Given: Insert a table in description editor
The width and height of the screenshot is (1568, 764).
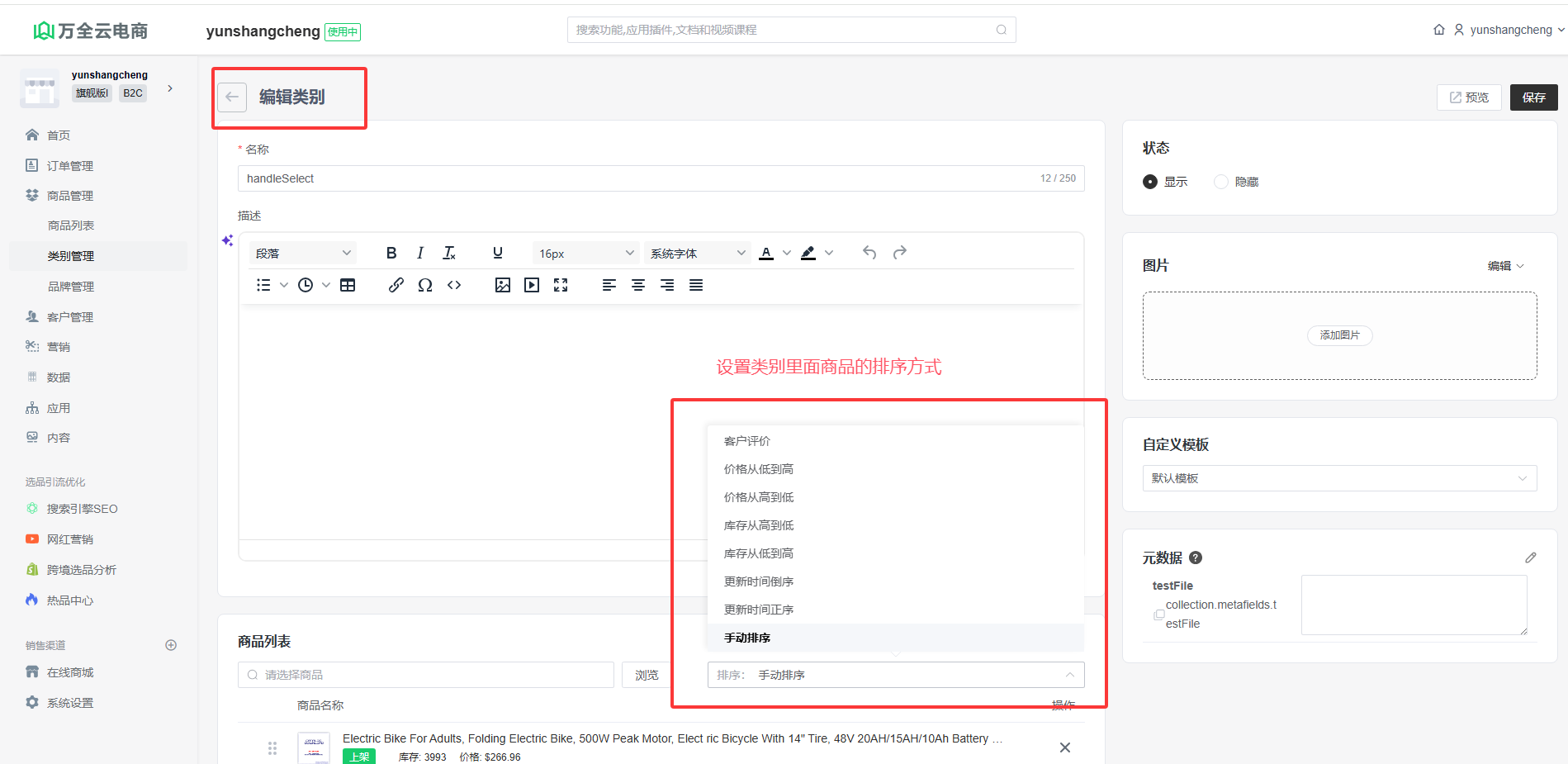Looking at the screenshot, I should 348,285.
